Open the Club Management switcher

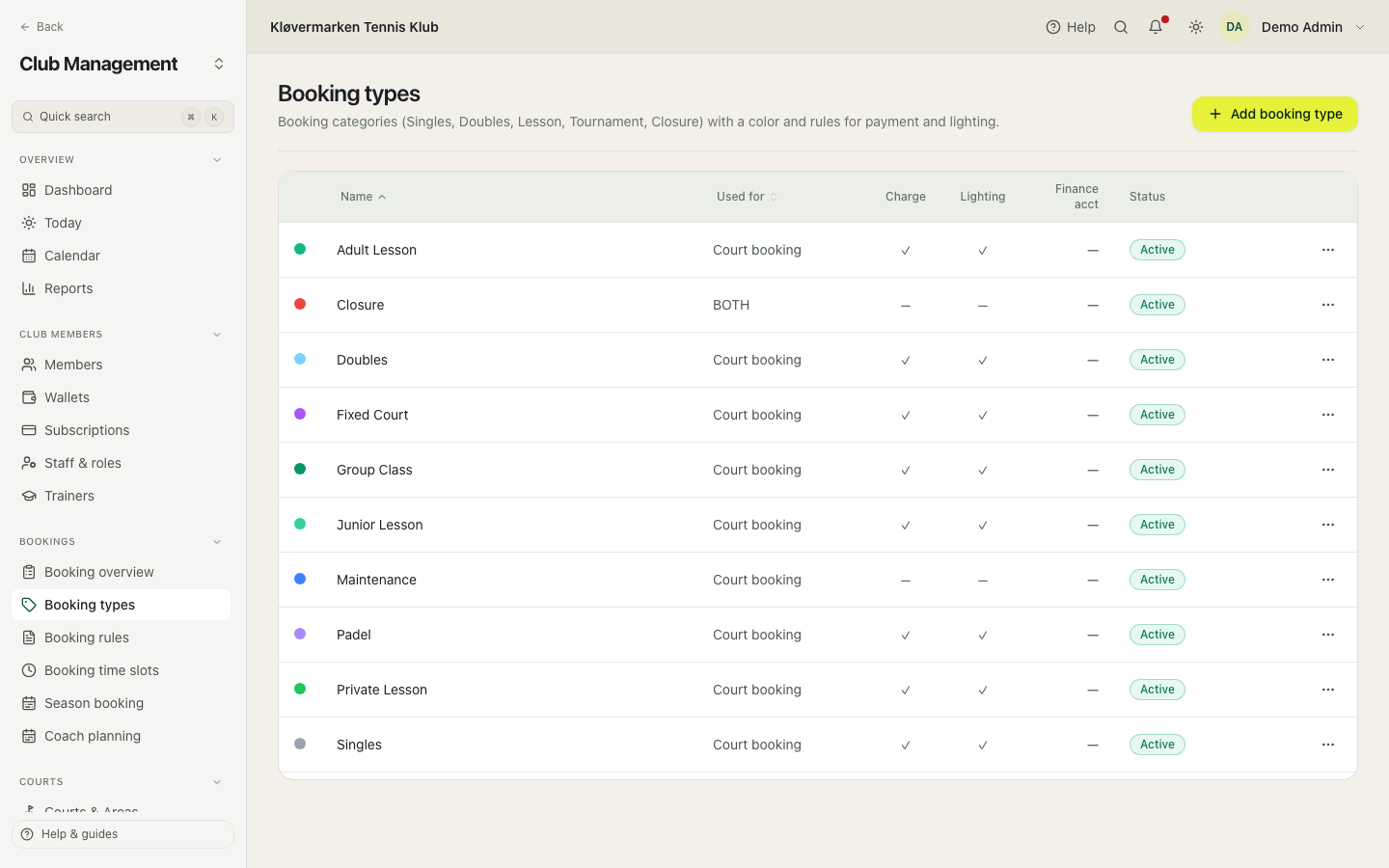(x=123, y=64)
